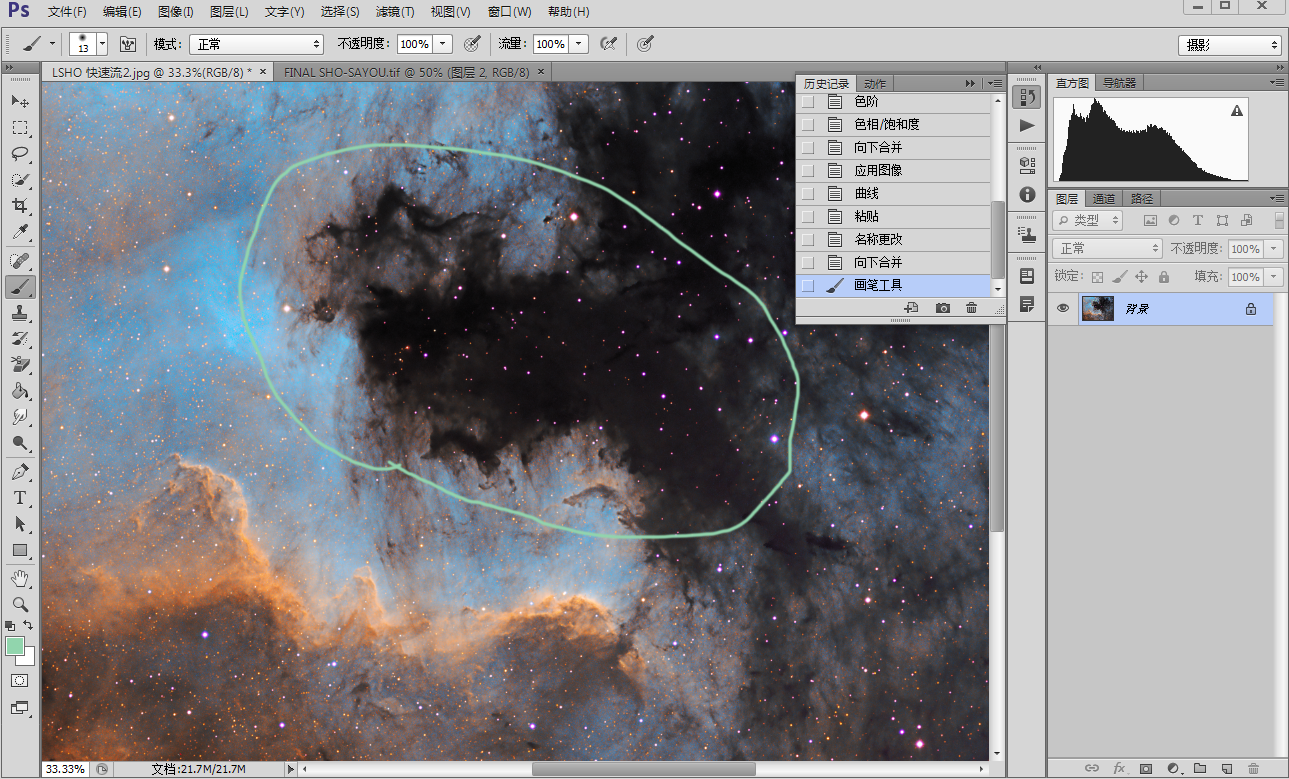Swap foreground and background colors
The image size is (1289, 779).
pyautogui.click(x=28, y=625)
